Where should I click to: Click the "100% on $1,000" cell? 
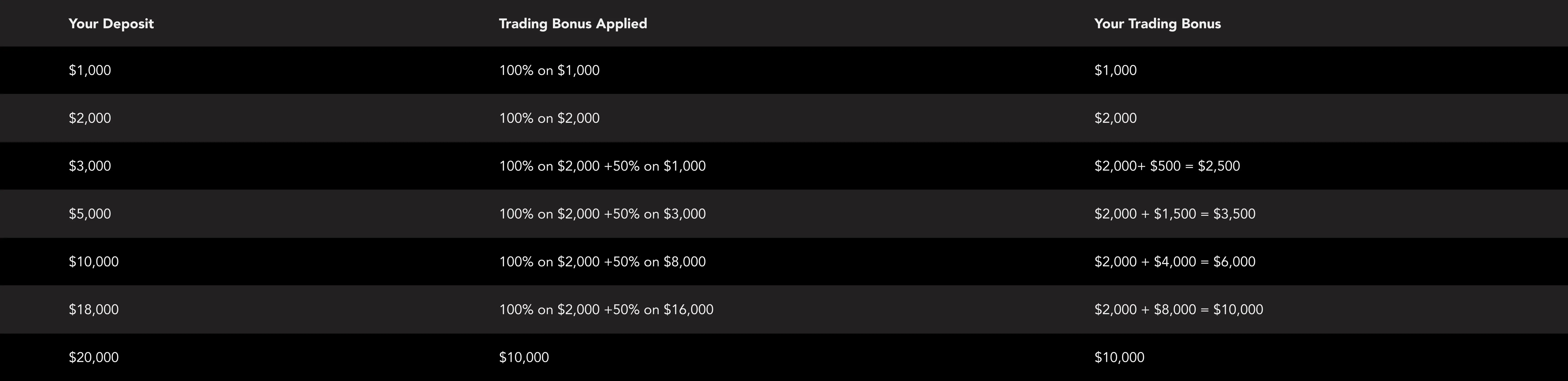[x=549, y=71]
